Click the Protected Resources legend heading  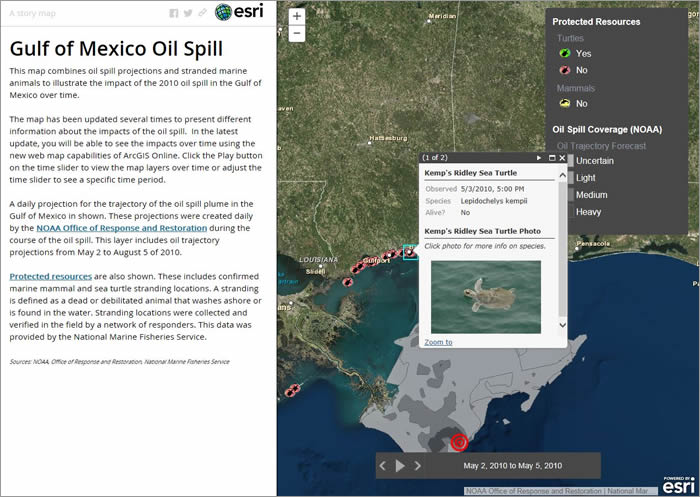[x=596, y=21]
